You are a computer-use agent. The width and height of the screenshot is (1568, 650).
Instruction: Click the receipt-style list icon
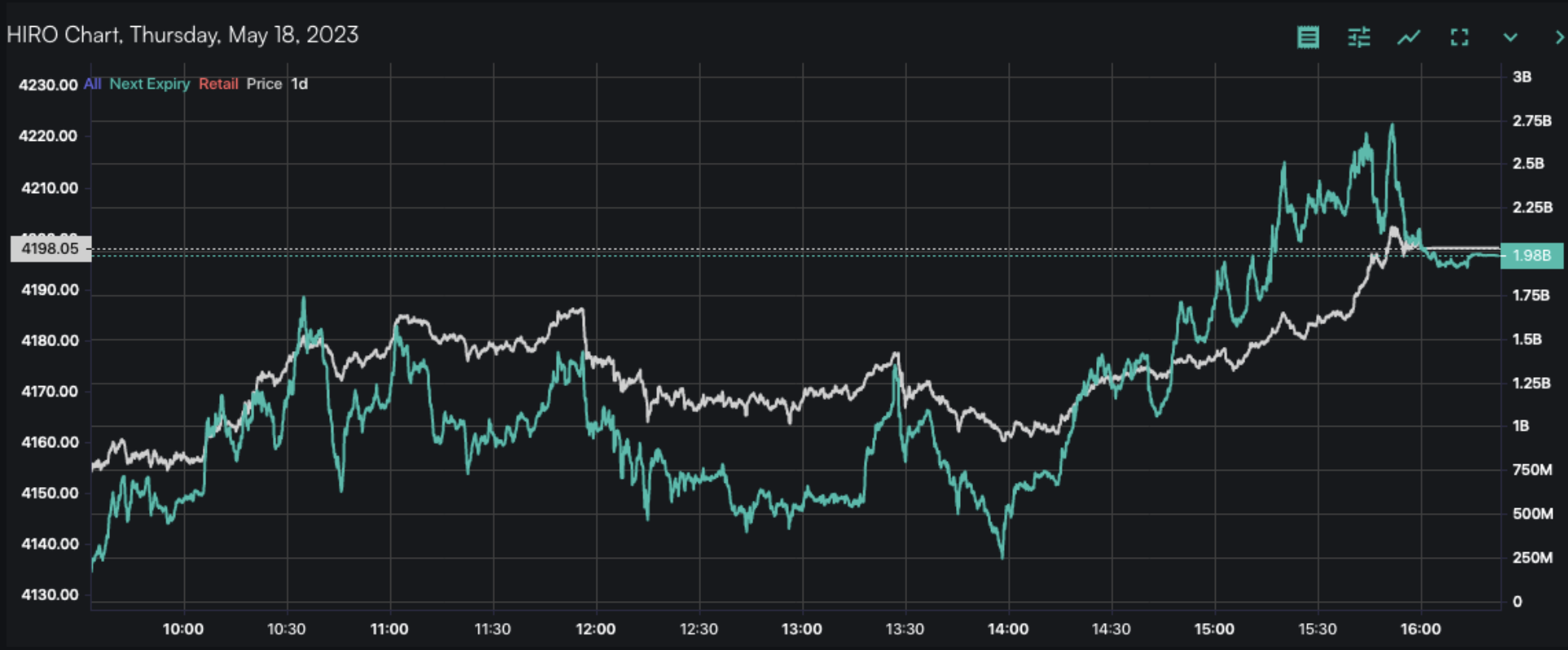(1308, 37)
